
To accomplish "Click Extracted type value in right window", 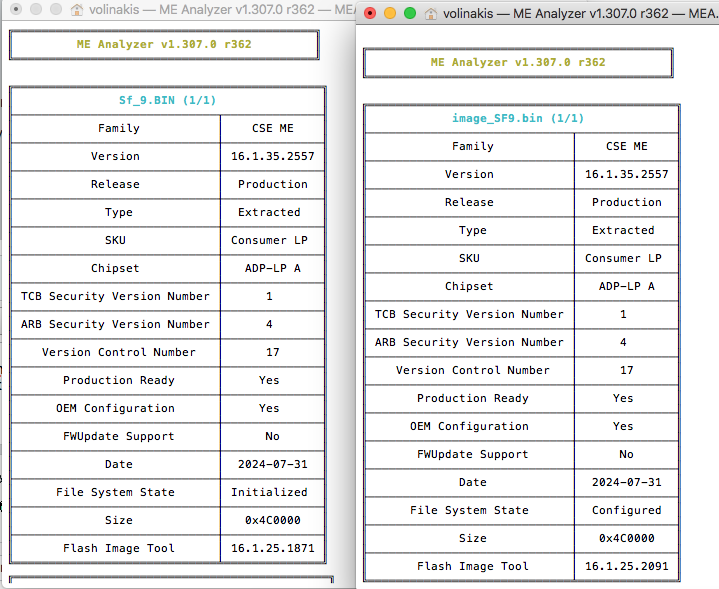I will (x=623, y=230).
